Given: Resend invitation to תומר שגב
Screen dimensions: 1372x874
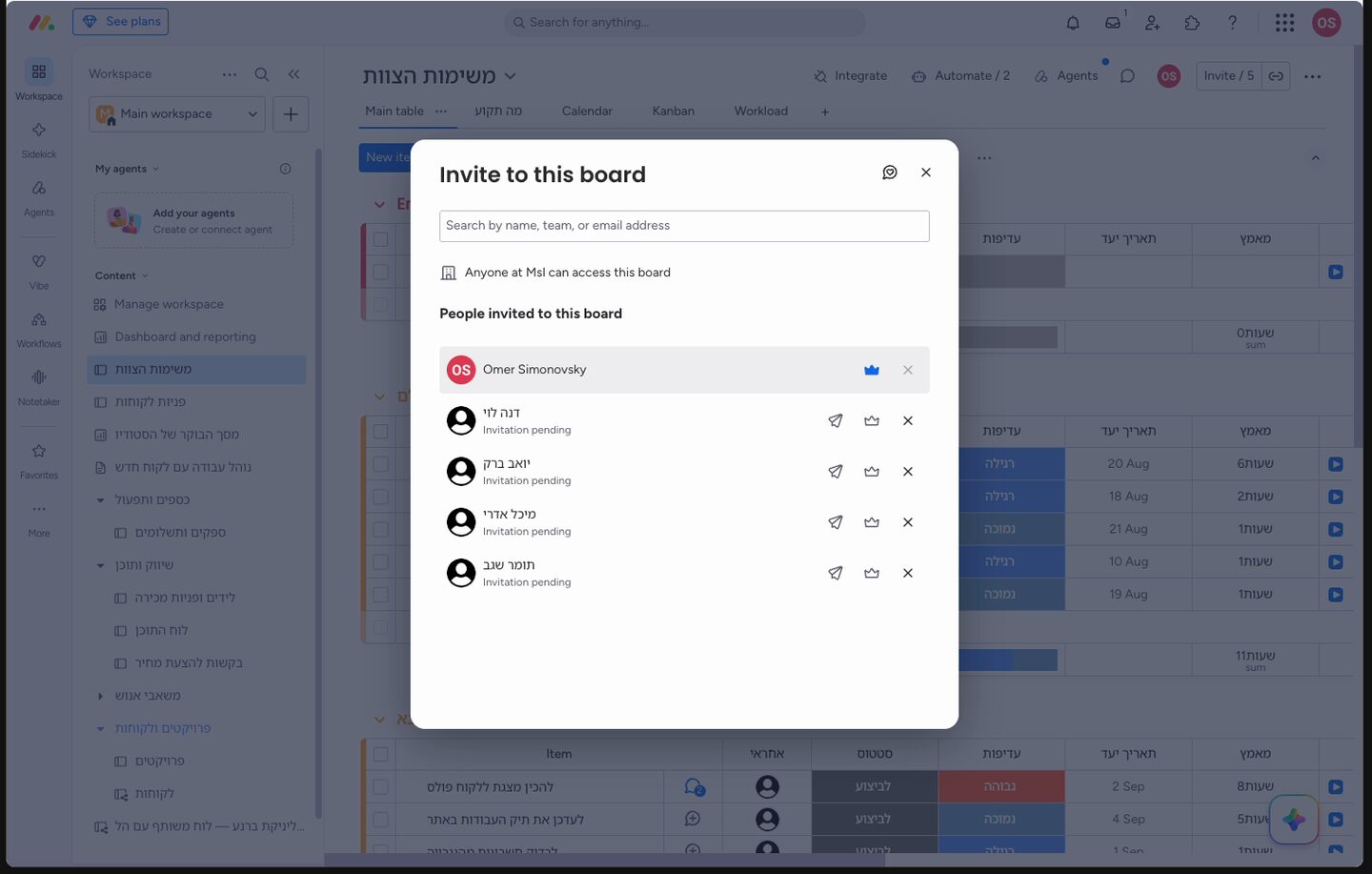Looking at the screenshot, I should point(836,573).
